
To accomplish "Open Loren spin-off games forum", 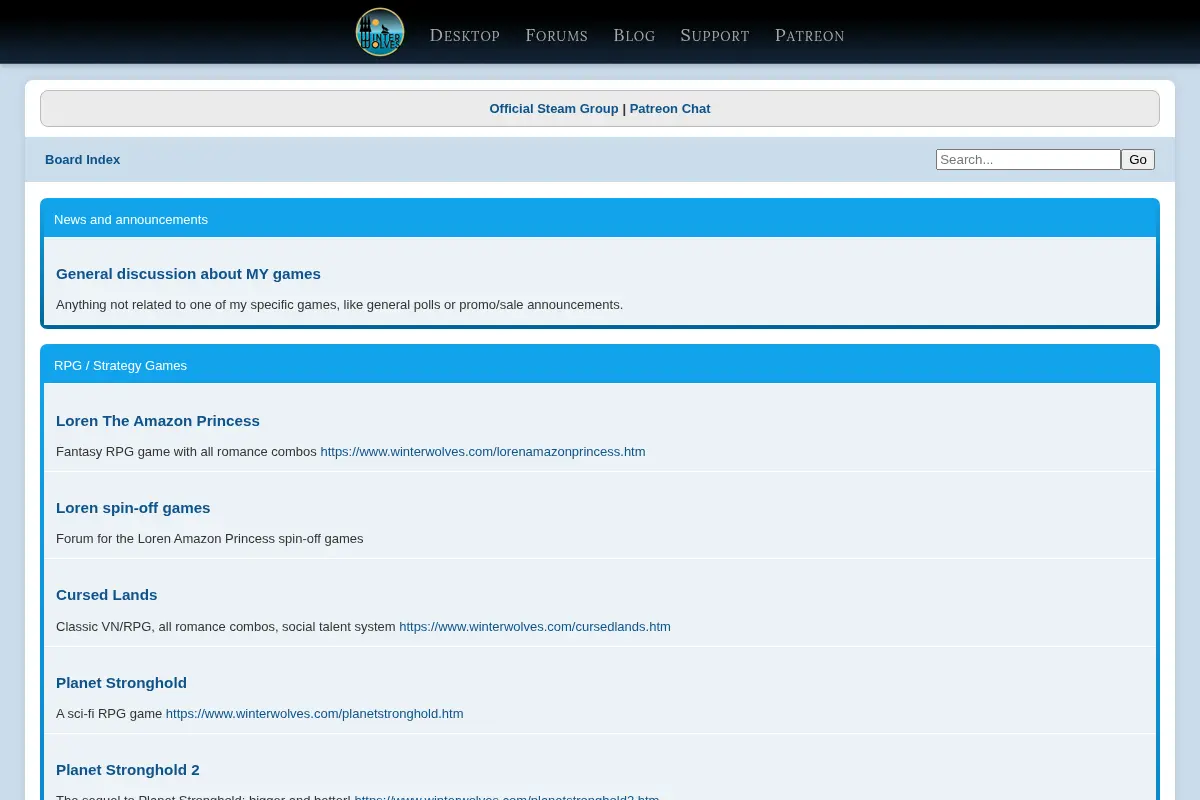I will pos(133,508).
